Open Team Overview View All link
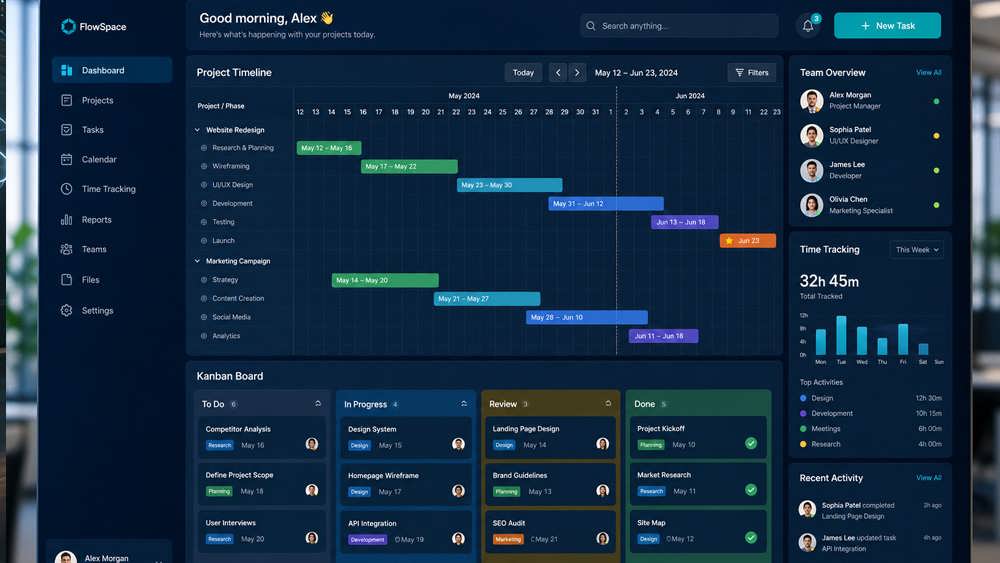The height and width of the screenshot is (563, 1000). [929, 73]
